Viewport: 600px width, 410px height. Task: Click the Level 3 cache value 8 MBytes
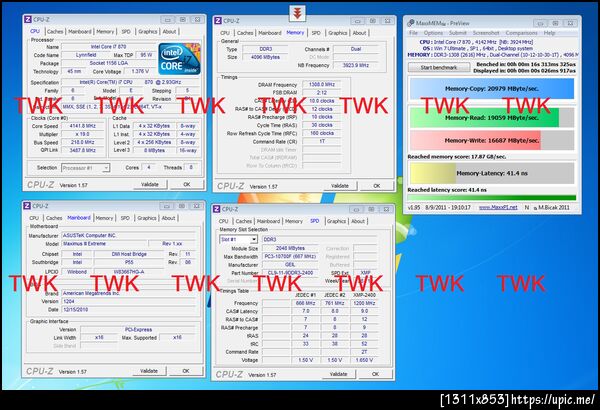click(x=155, y=150)
